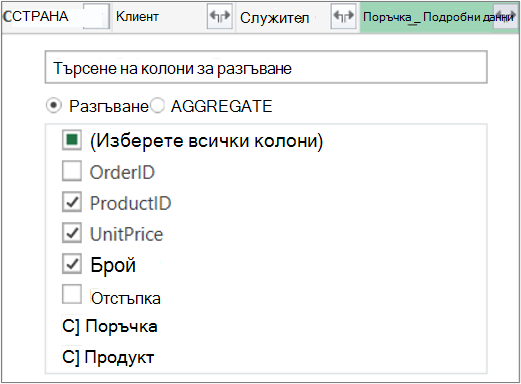The image size is (521, 384).
Task: Click the ProductID column label
Action: [x=131, y=203]
